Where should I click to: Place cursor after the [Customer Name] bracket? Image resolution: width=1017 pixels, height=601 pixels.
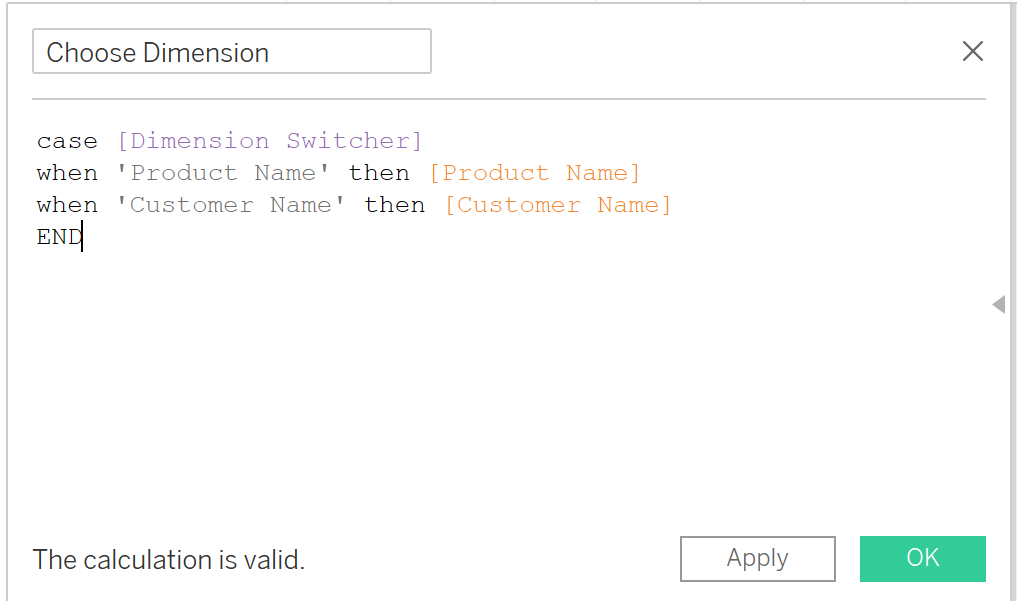pos(674,205)
